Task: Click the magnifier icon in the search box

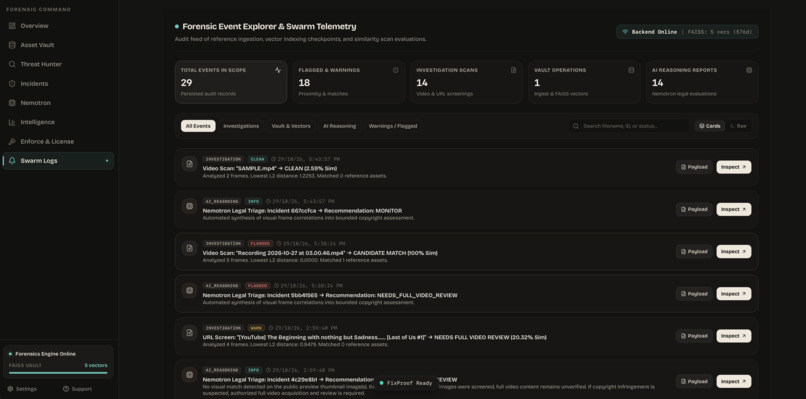Action: pyautogui.click(x=576, y=126)
